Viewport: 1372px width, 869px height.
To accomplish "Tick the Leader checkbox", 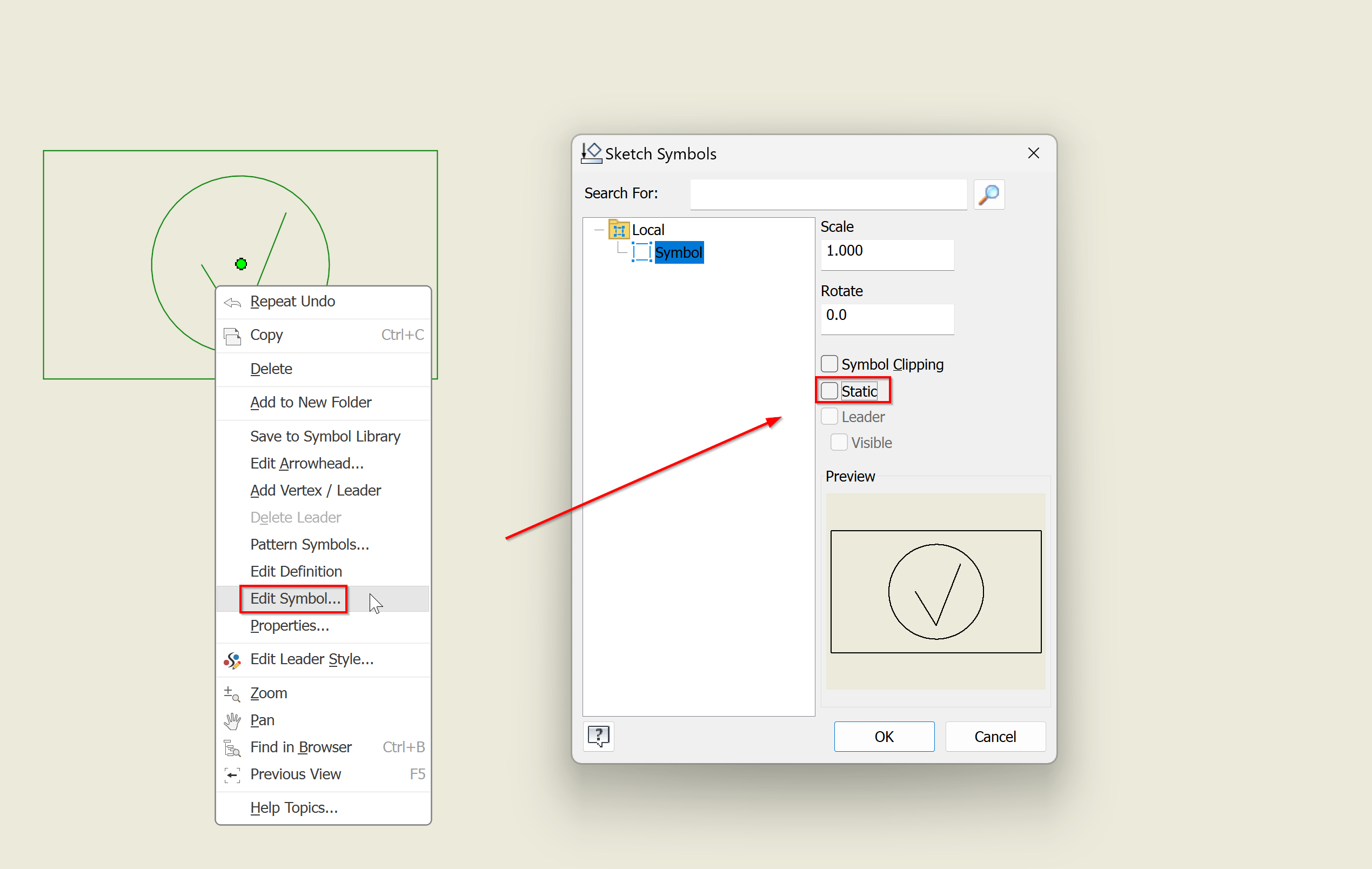I will pos(829,417).
